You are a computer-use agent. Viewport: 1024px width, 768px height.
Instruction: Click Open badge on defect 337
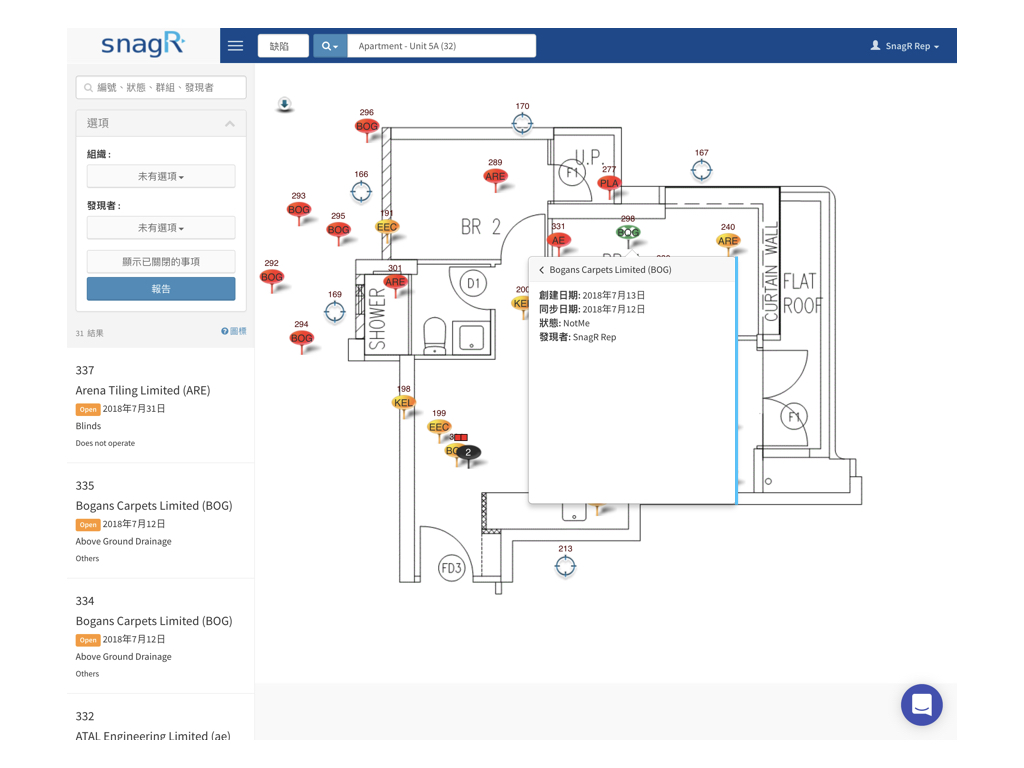(x=88, y=409)
